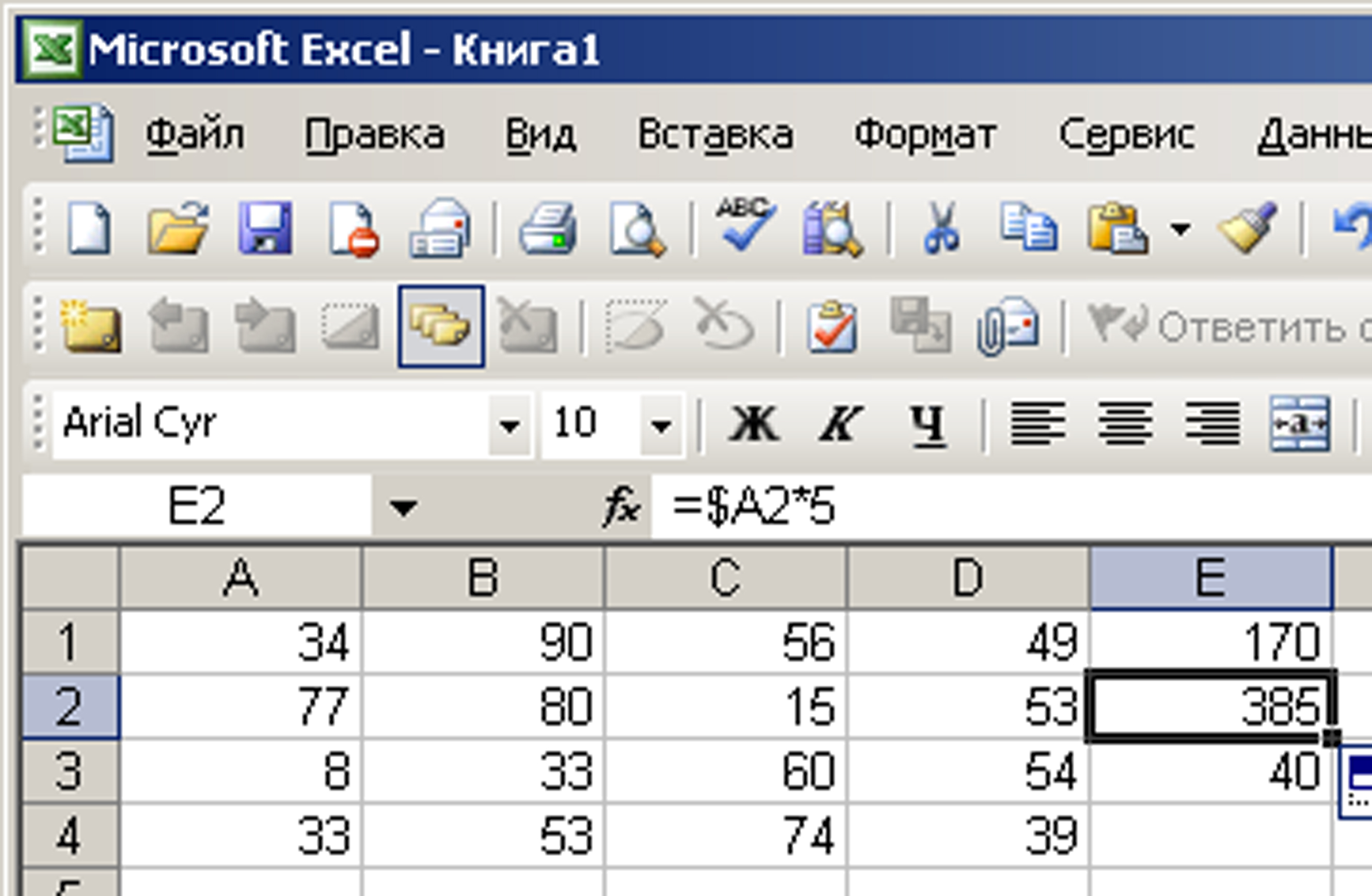The height and width of the screenshot is (896, 1372).
Task: Click cell A1 containing 34
Action: coord(241,642)
